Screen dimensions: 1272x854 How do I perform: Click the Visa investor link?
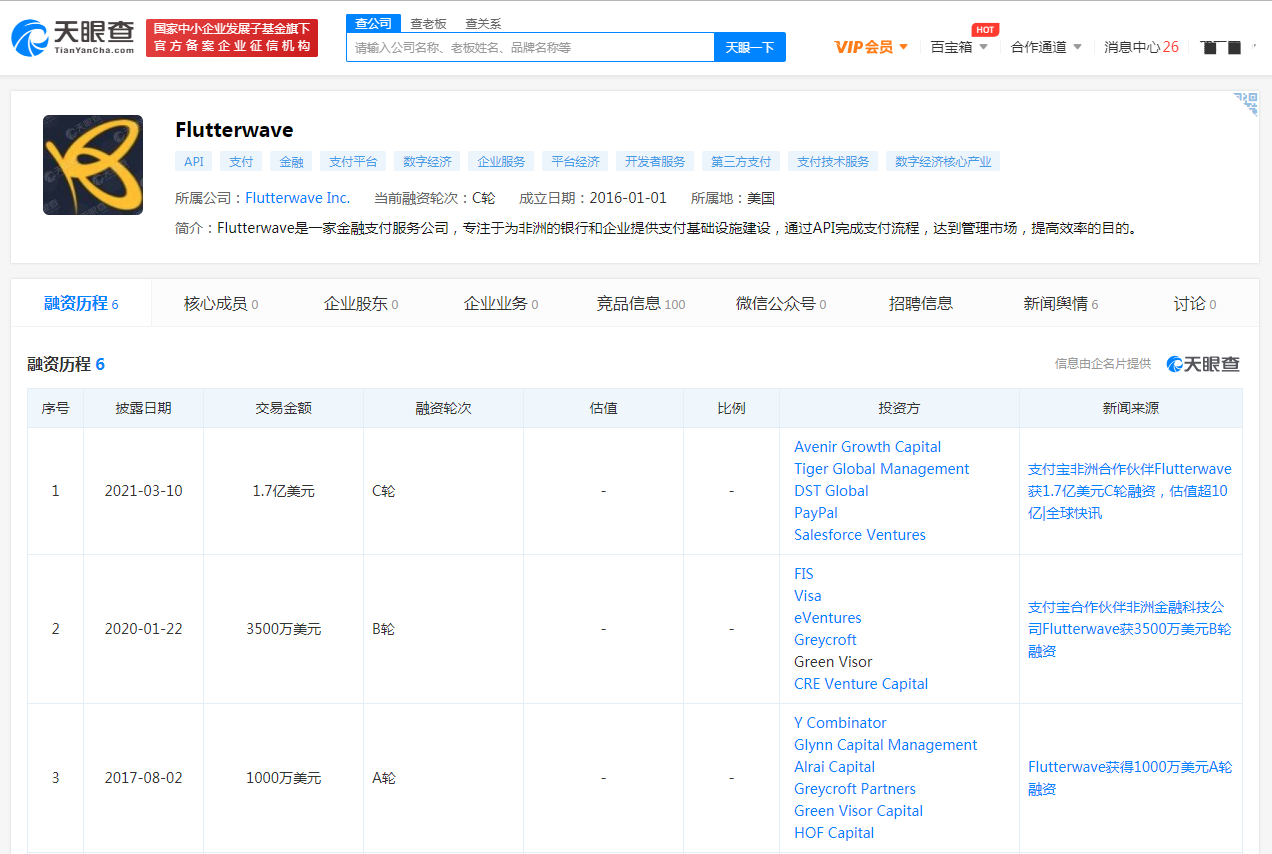[x=808, y=596]
